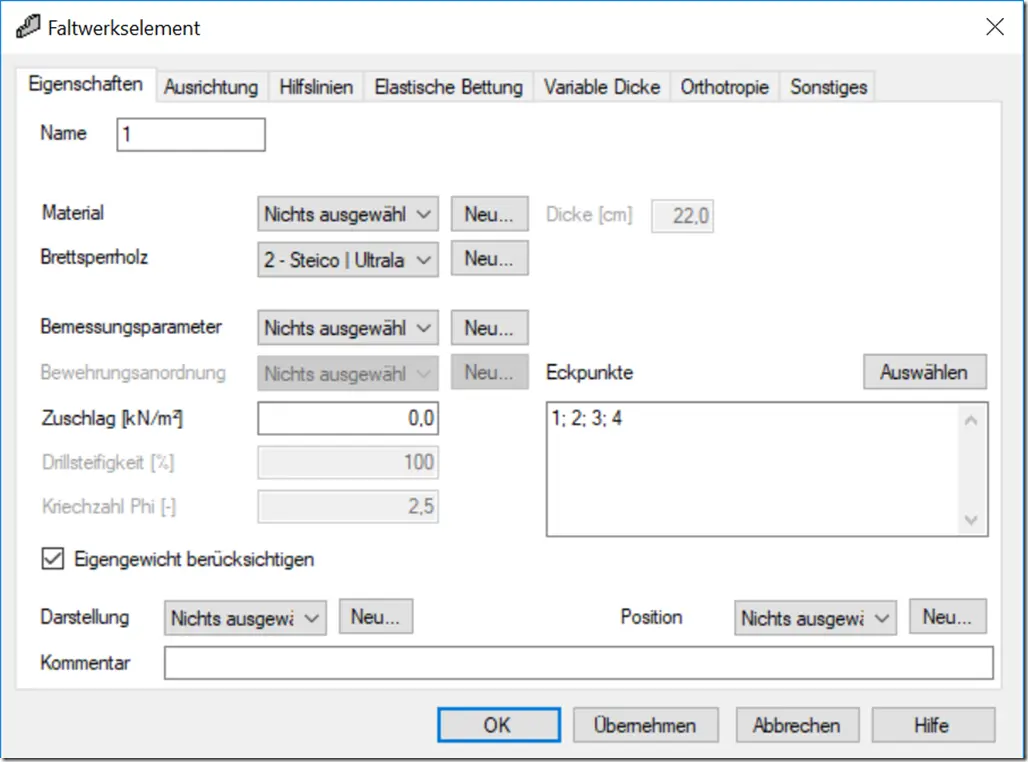Open the Variable Dicke tab

point(601,87)
